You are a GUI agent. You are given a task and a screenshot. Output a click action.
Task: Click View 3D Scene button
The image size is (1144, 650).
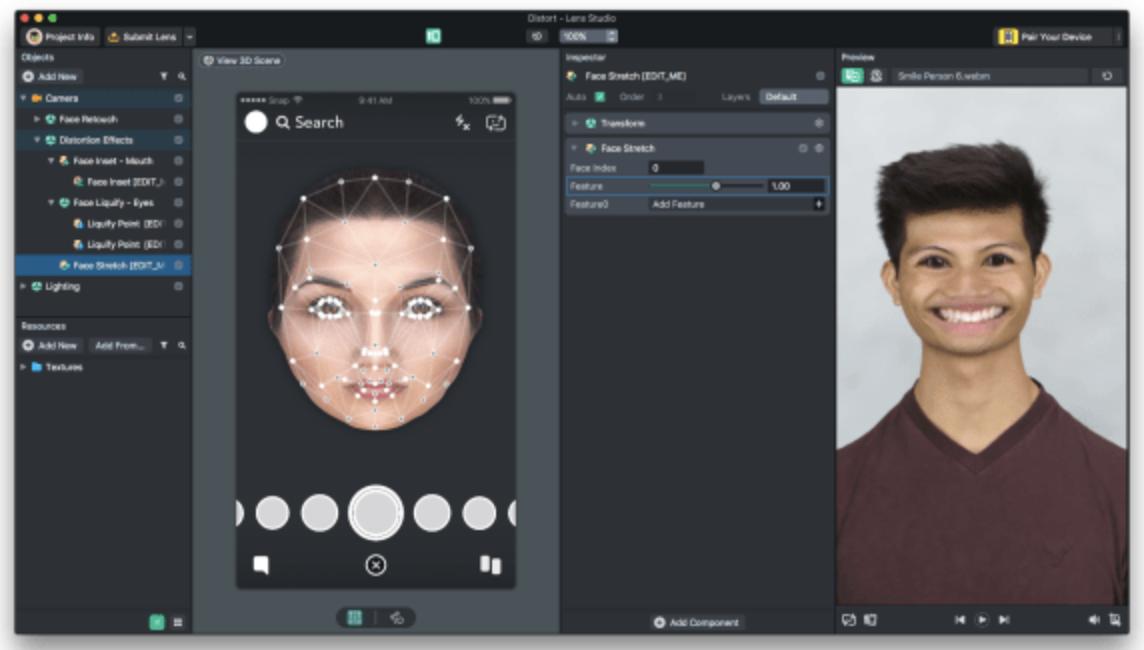click(x=242, y=61)
